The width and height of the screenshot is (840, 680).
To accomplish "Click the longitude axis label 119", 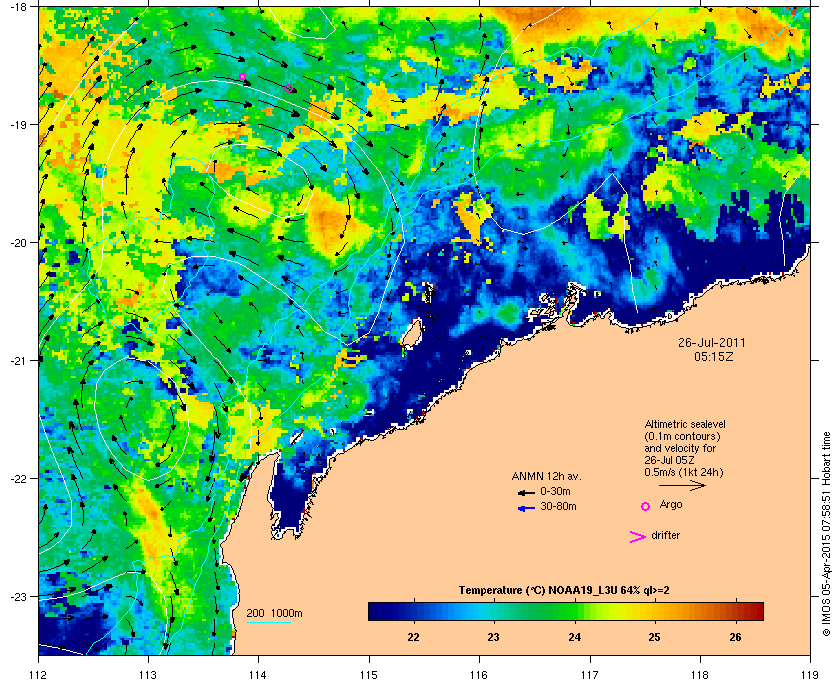I will tap(810, 674).
